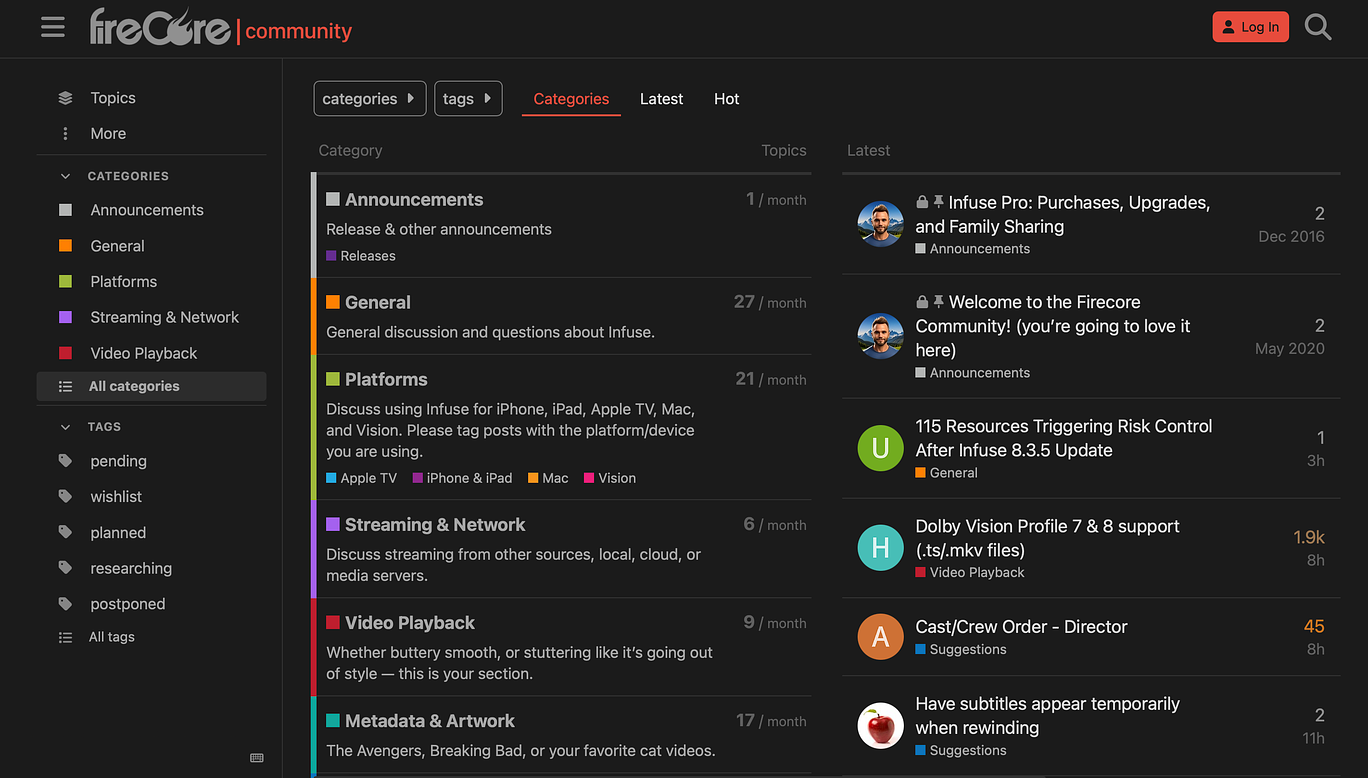1368x778 pixels.
Task: Open the Announcements category heading
Action: 414,200
